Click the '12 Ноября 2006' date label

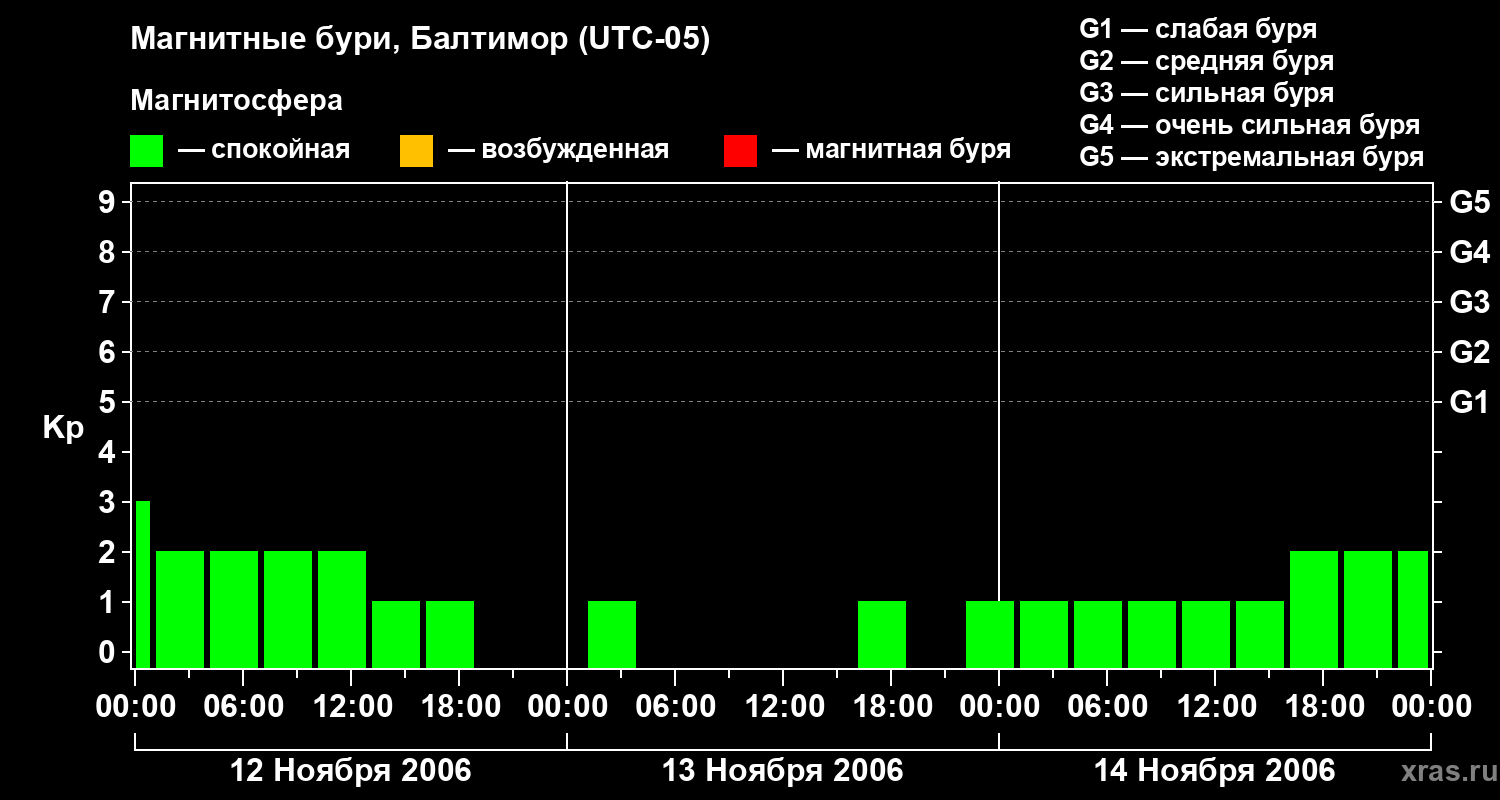350,771
